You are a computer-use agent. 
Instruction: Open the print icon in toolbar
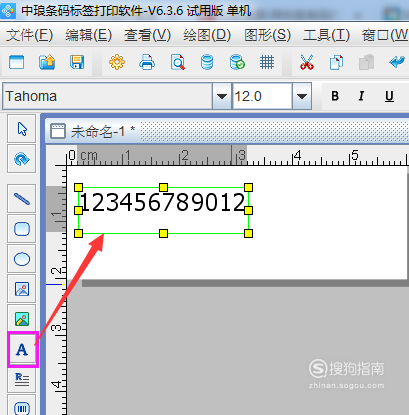point(147,62)
